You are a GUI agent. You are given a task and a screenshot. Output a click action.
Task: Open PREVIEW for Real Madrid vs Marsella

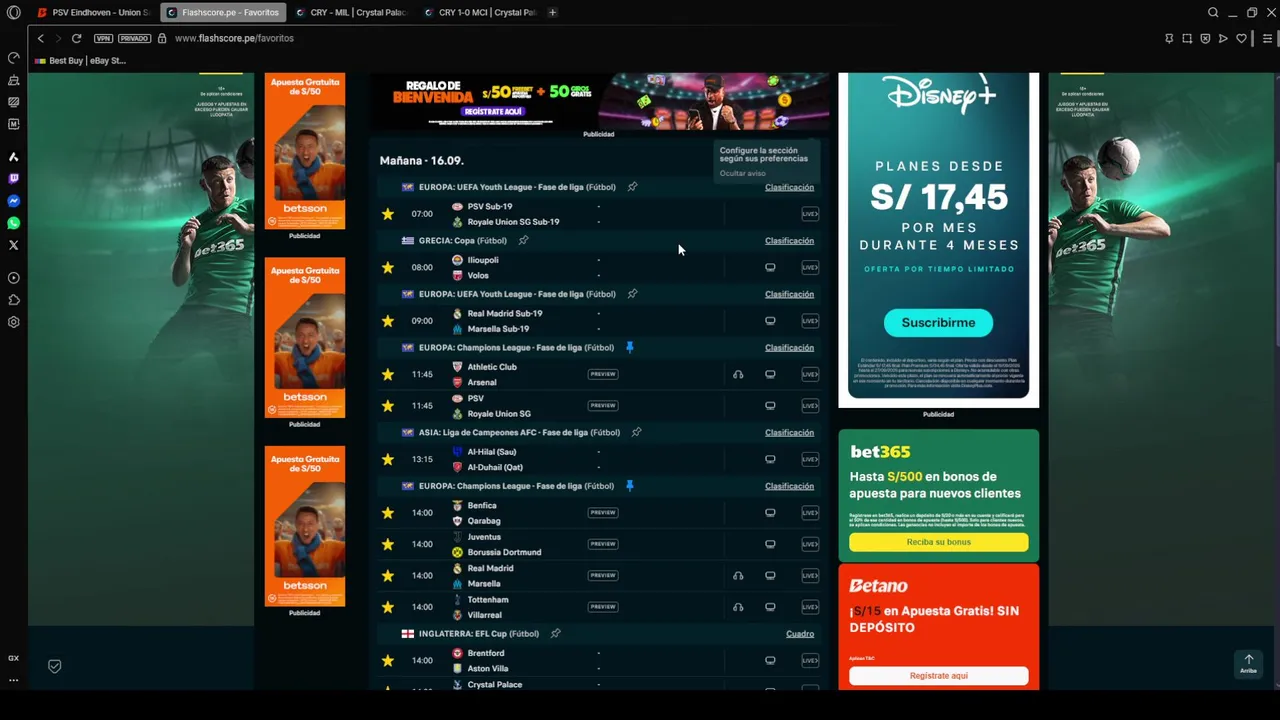coord(603,575)
